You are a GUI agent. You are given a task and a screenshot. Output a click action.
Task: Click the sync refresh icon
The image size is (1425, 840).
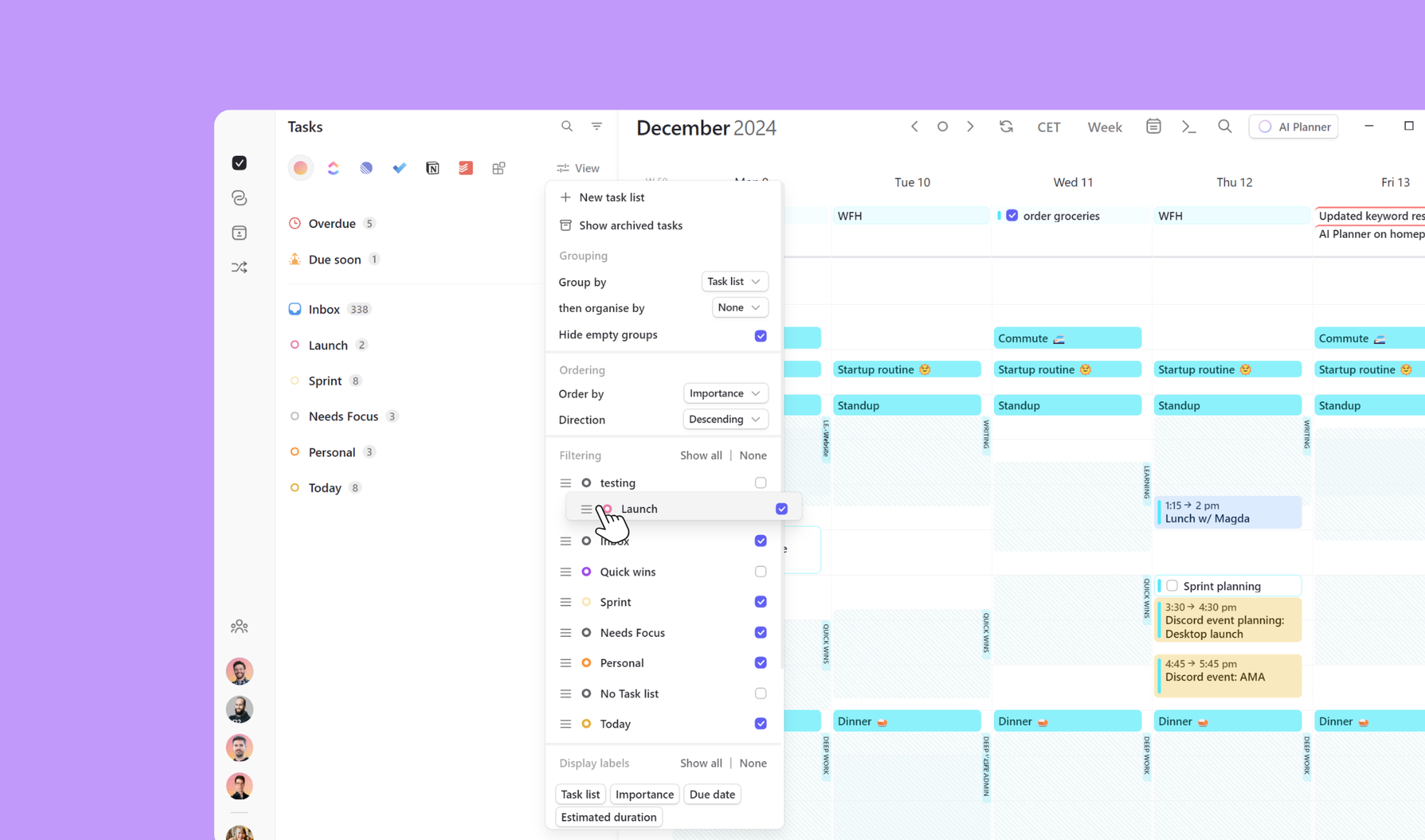tap(1006, 127)
